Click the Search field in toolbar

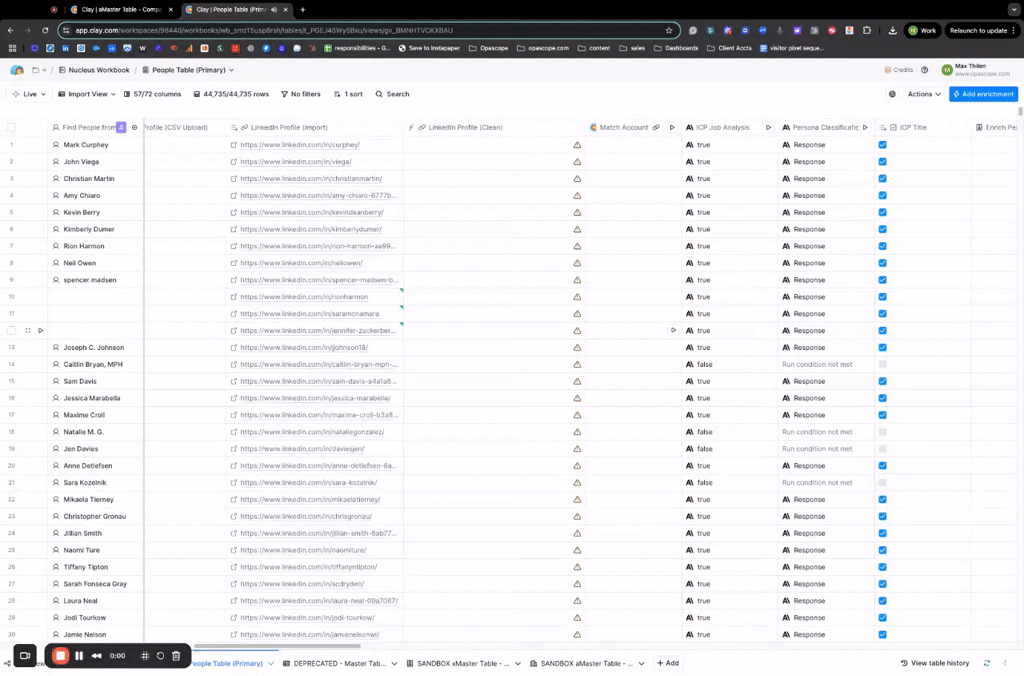pyautogui.click(x=392, y=94)
